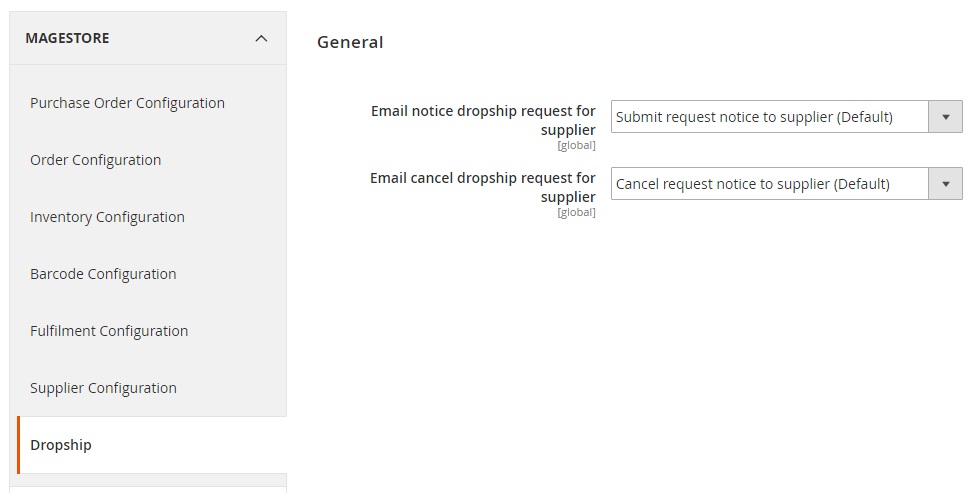Open Supplier Configuration page

click(103, 389)
